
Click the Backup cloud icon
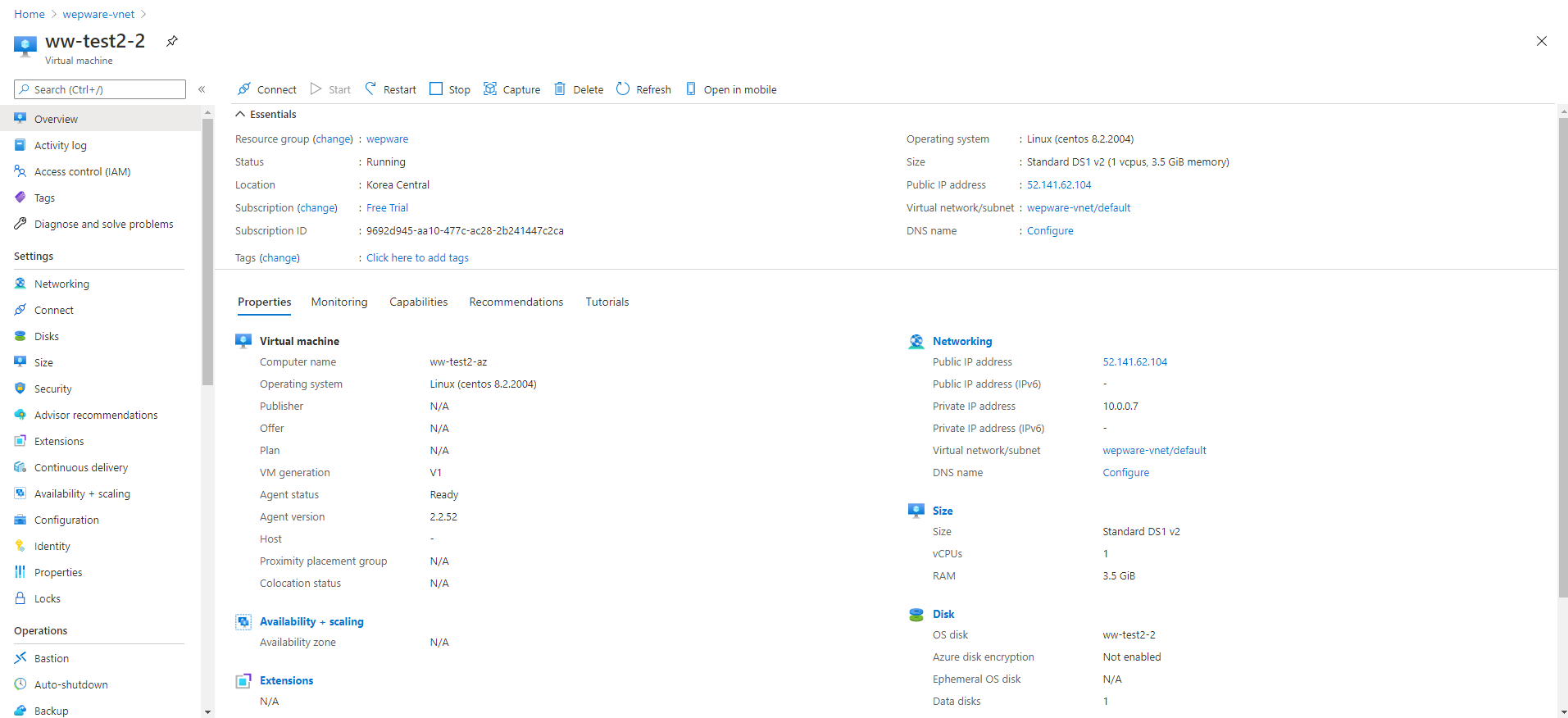click(20, 711)
